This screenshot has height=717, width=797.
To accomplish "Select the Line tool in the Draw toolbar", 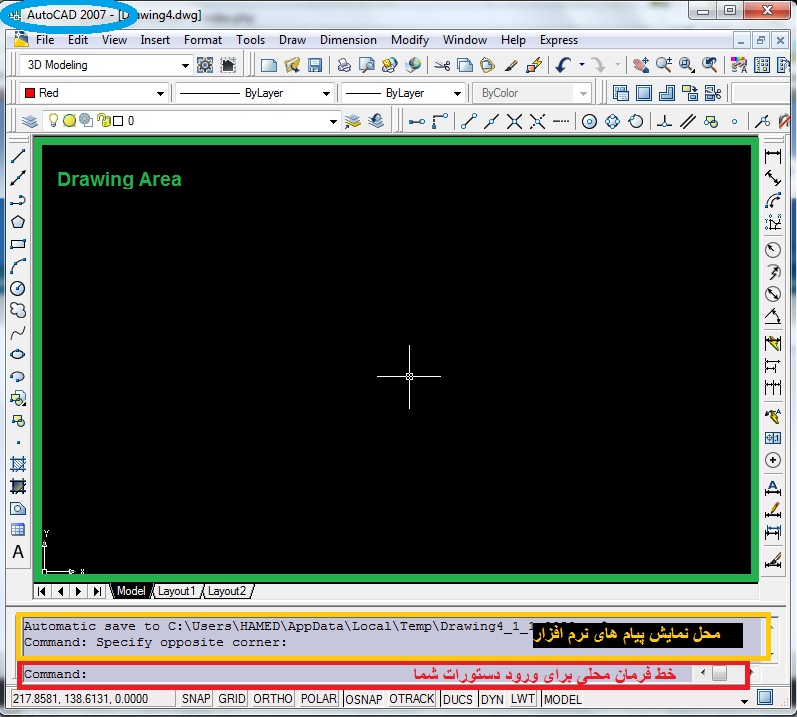I will (18, 157).
